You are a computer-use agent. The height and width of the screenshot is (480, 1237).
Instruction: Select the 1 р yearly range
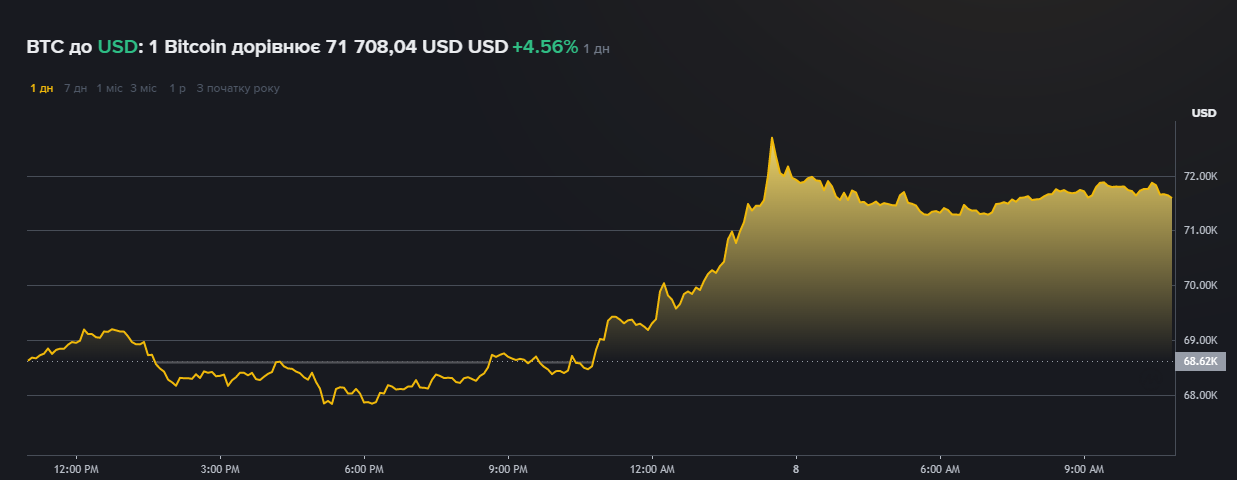[x=177, y=88]
